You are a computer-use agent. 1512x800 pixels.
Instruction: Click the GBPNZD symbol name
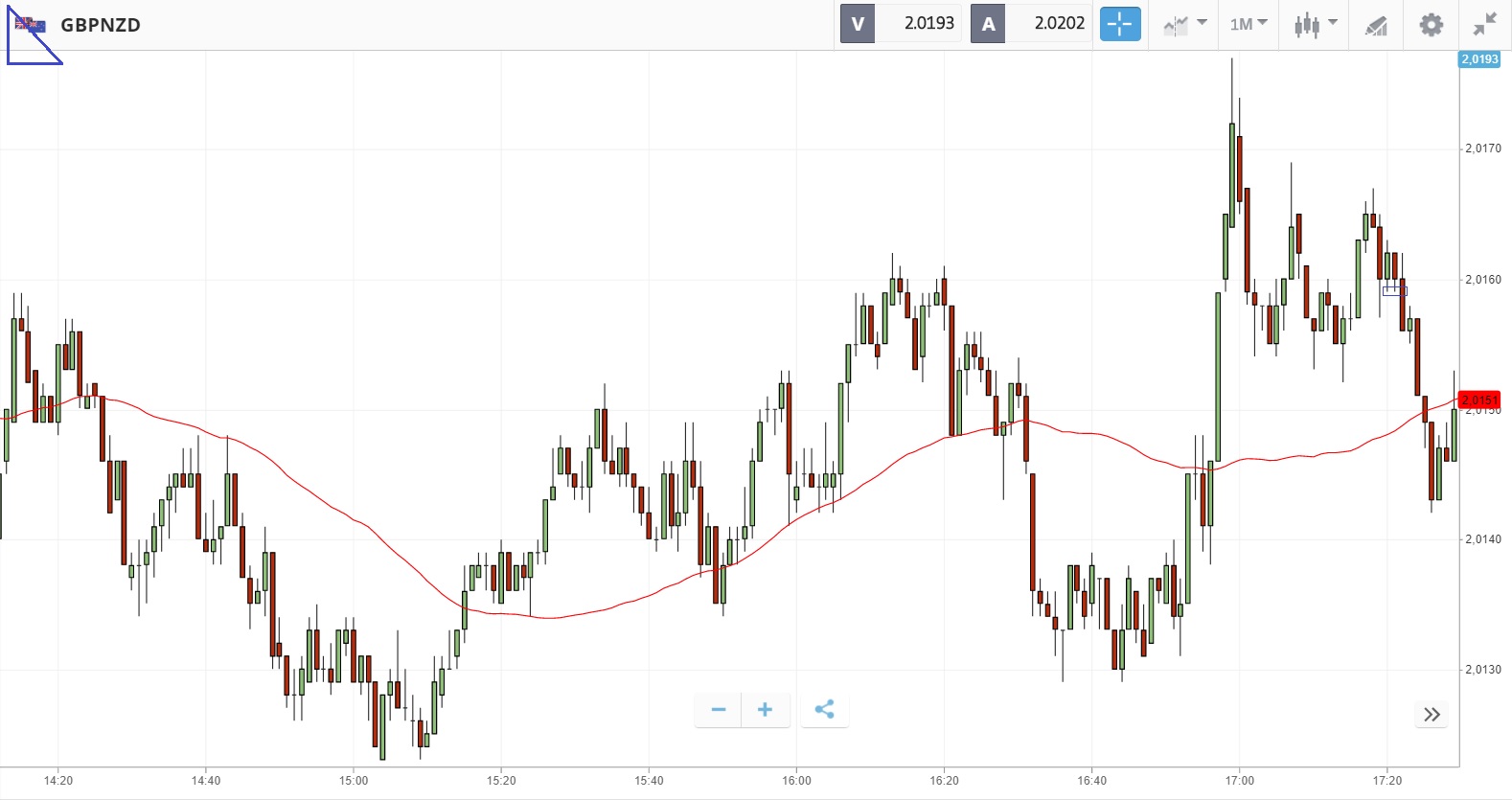(x=101, y=25)
